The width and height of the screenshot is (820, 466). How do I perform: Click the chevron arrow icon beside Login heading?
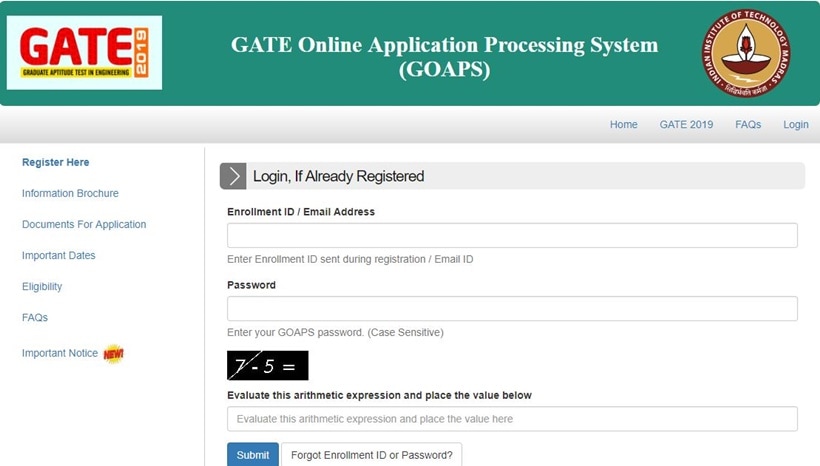233,176
